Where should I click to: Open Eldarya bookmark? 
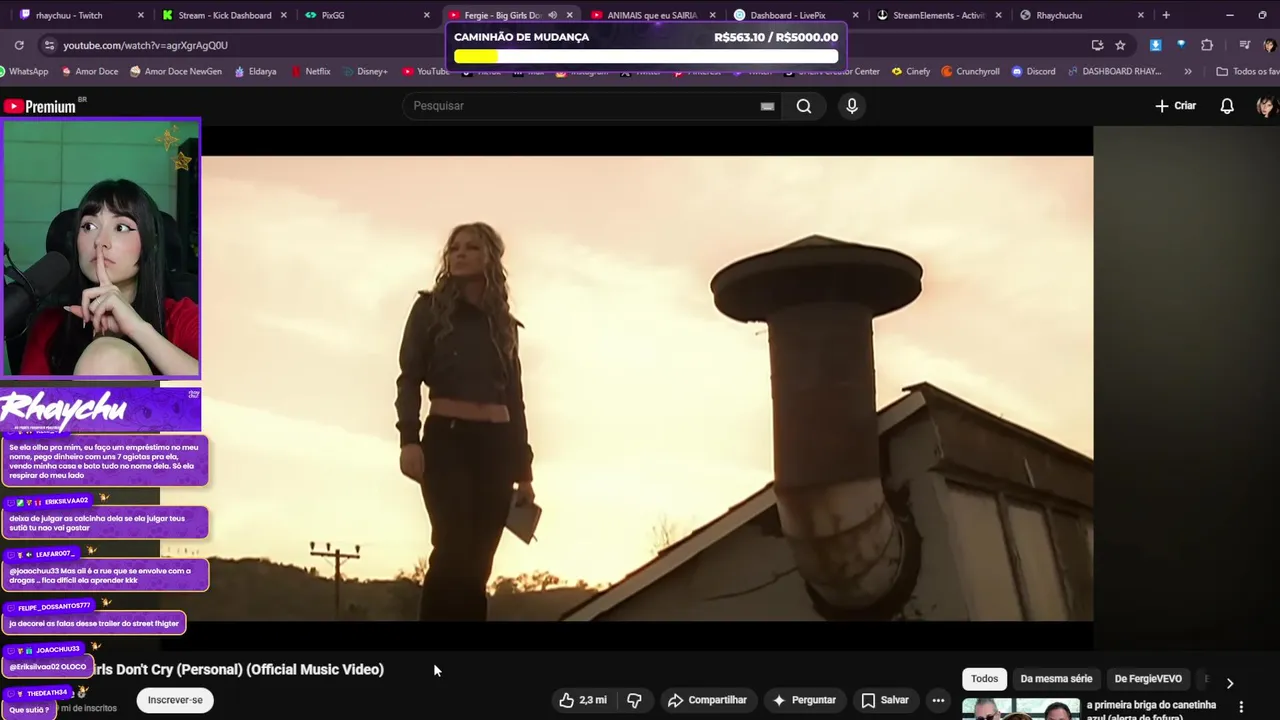255,71
